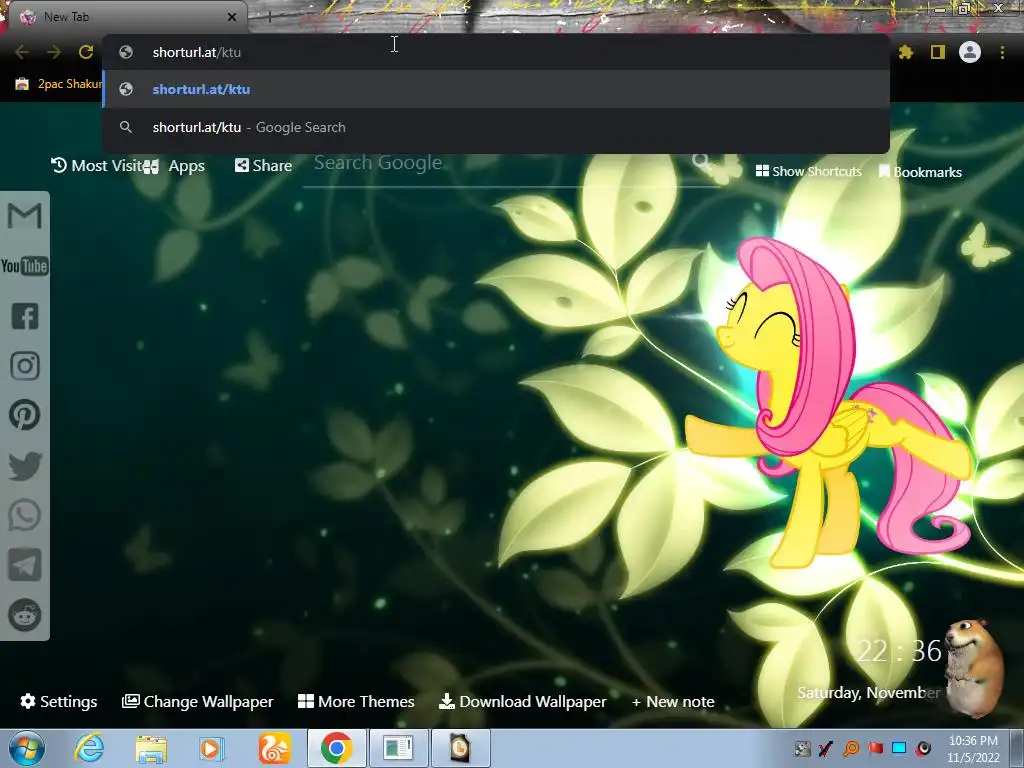The height and width of the screenshot is (768, 1024).
Task: Open Most Visited list
Action: click(96, 166)
